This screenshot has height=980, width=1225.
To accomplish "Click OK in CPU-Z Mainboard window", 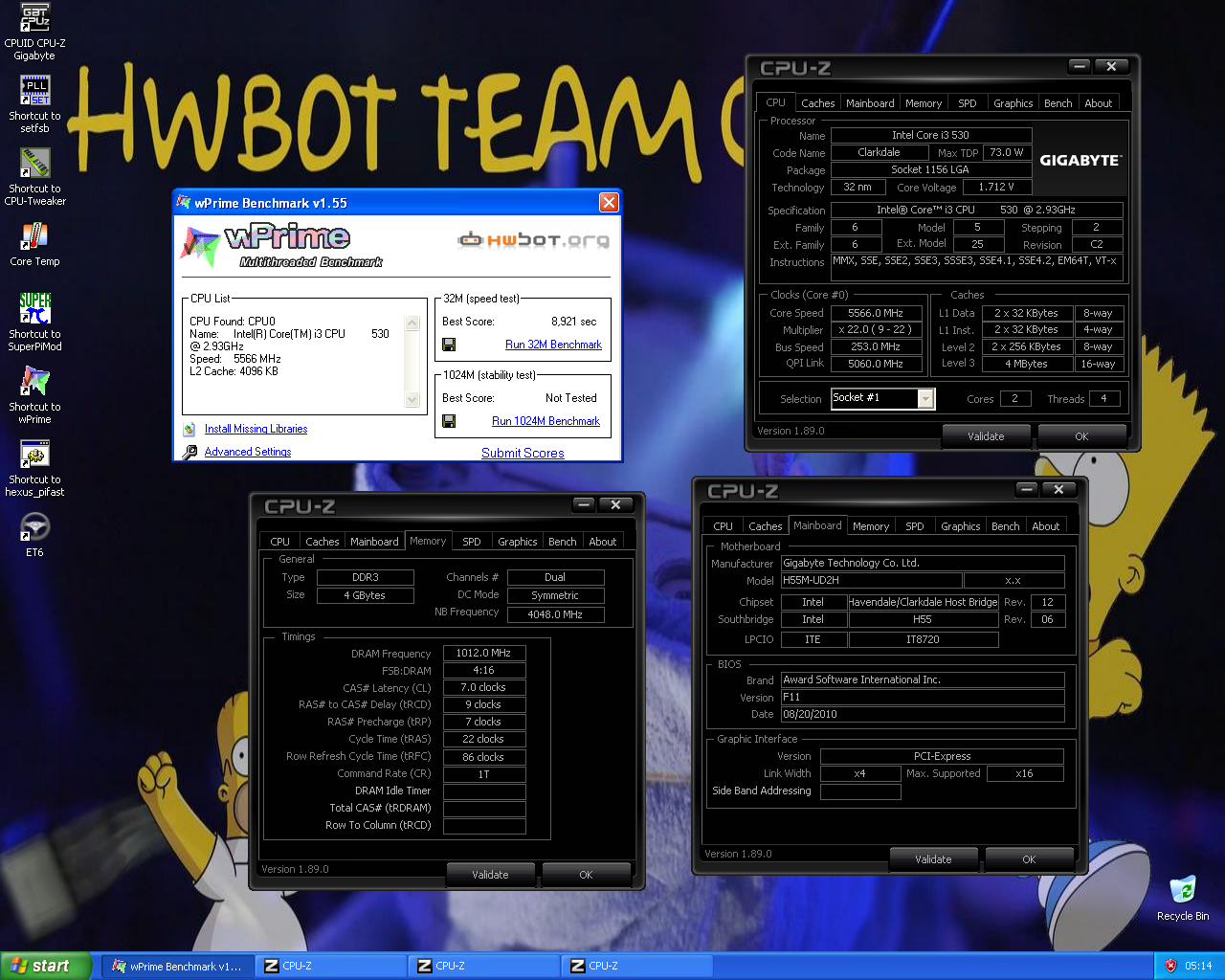I will [1029, 859].
